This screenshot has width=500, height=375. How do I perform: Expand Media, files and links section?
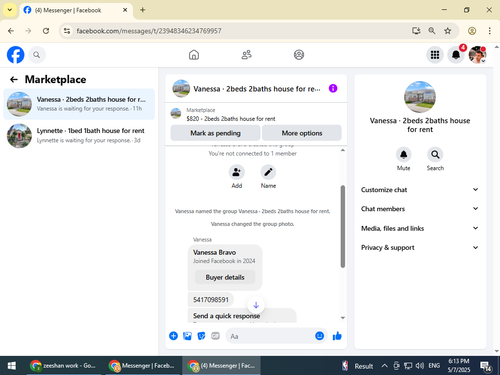point(419,228)
